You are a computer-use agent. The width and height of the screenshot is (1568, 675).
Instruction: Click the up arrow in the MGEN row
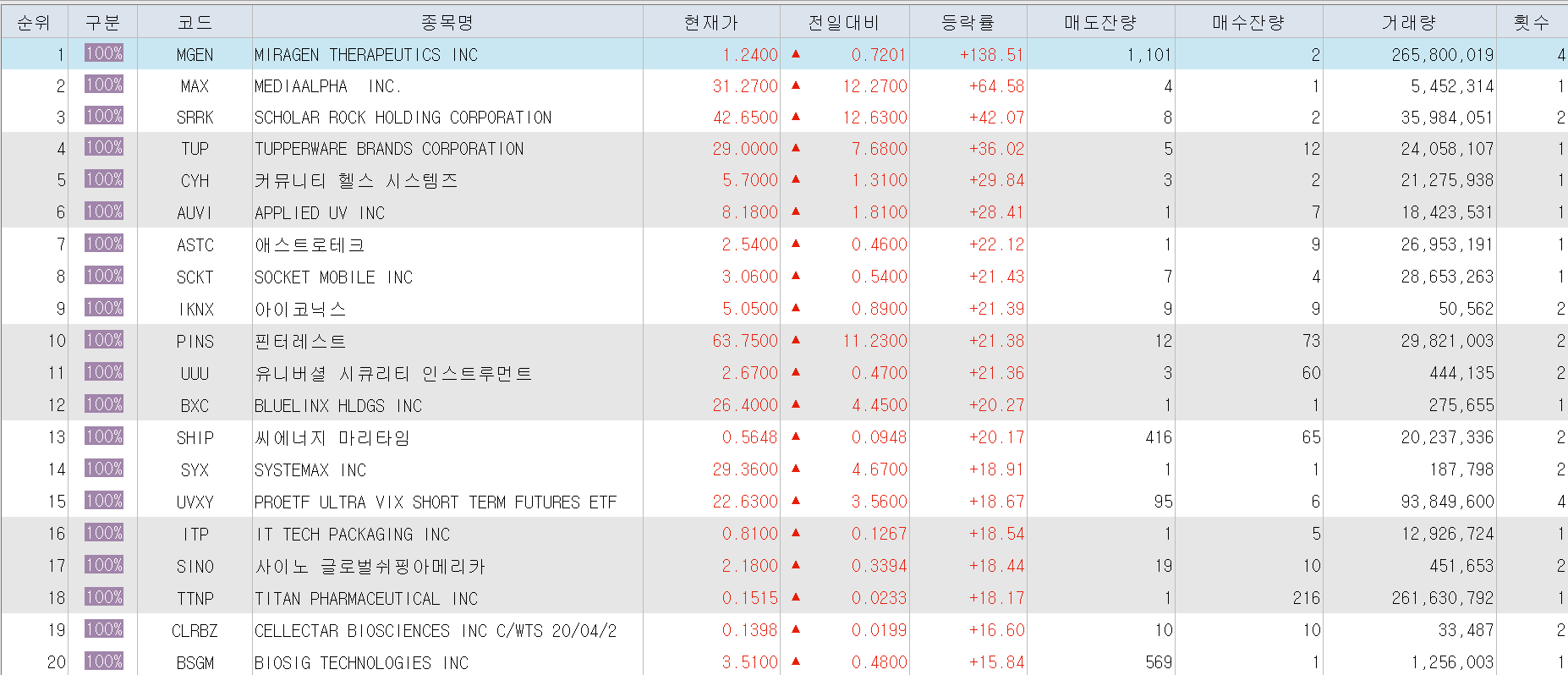796,54
